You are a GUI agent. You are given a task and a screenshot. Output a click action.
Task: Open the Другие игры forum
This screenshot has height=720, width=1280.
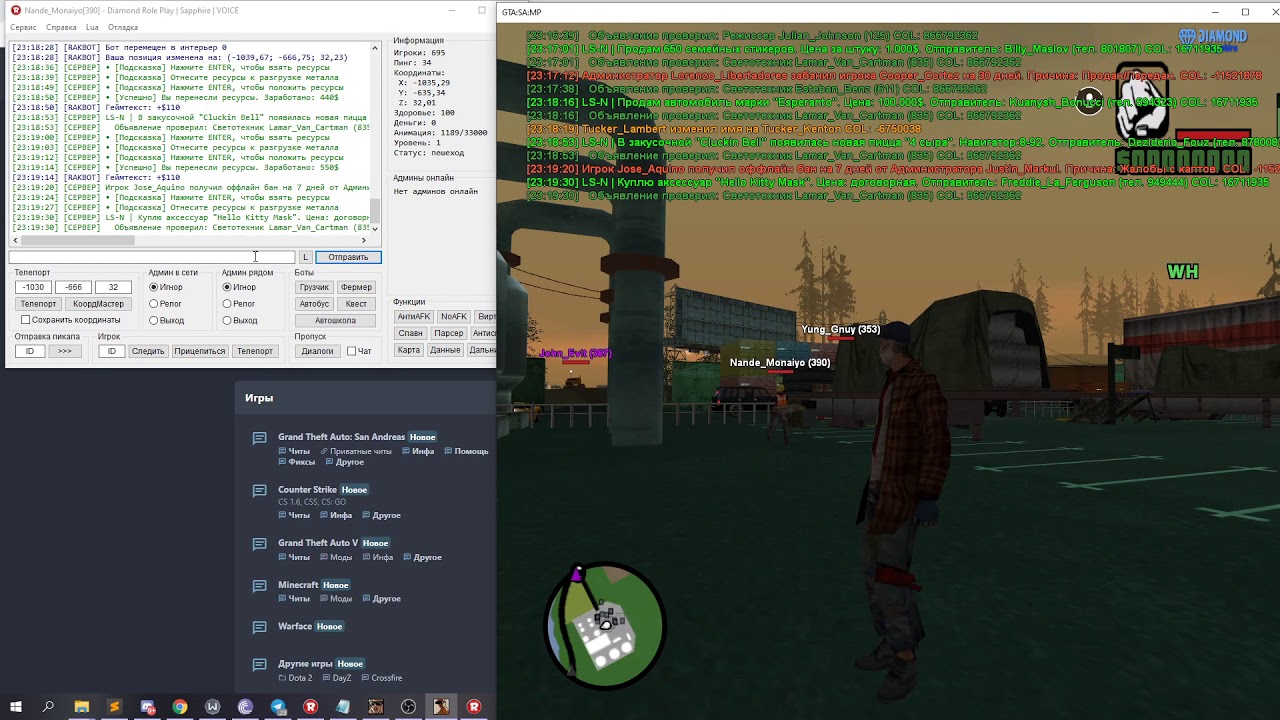click(x=305, y=664)
